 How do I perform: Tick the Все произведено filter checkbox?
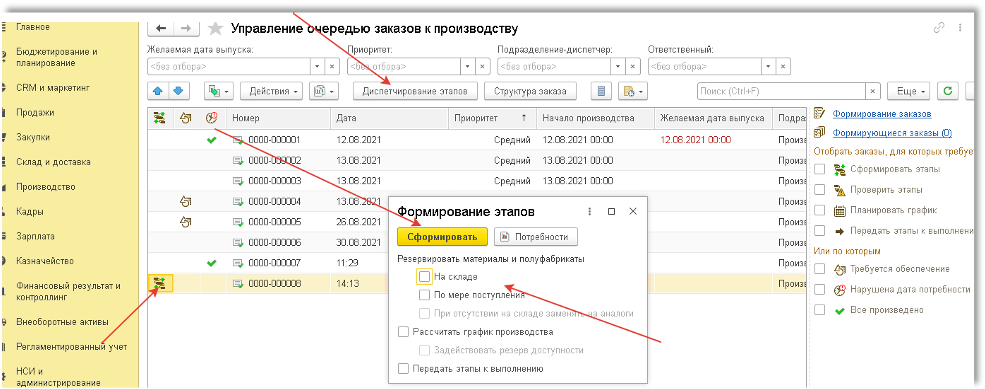pos(819,310)
